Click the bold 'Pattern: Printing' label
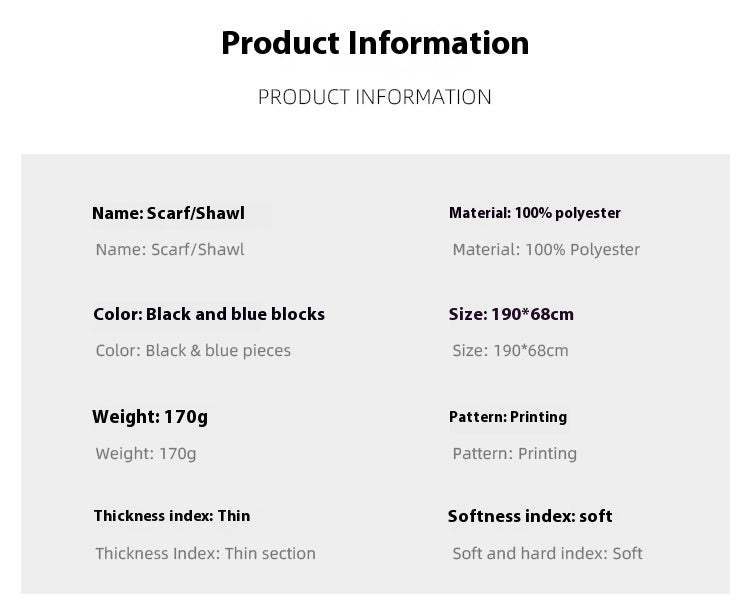Screen dimensions: 750x610 coord(508,417)
